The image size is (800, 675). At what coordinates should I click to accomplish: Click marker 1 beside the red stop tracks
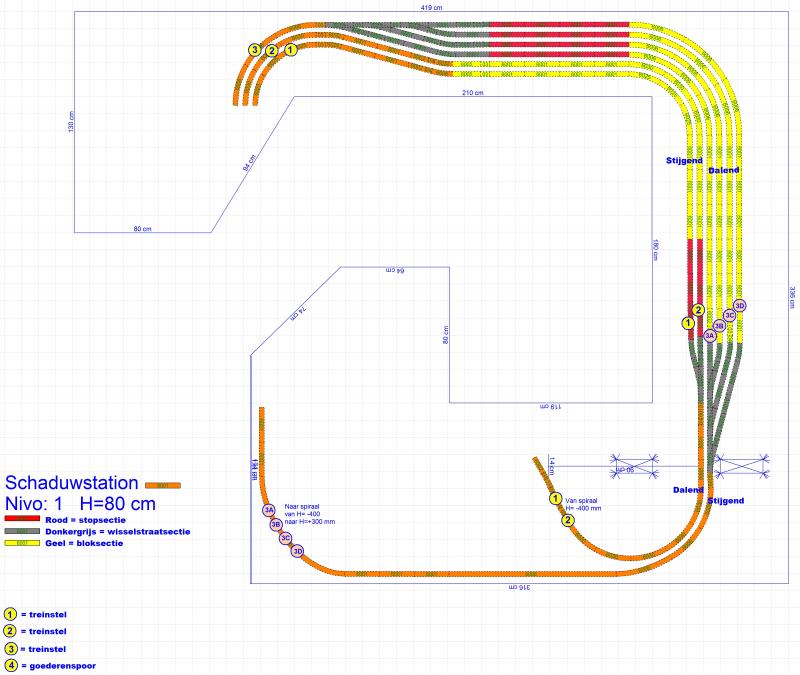[688, 323]
